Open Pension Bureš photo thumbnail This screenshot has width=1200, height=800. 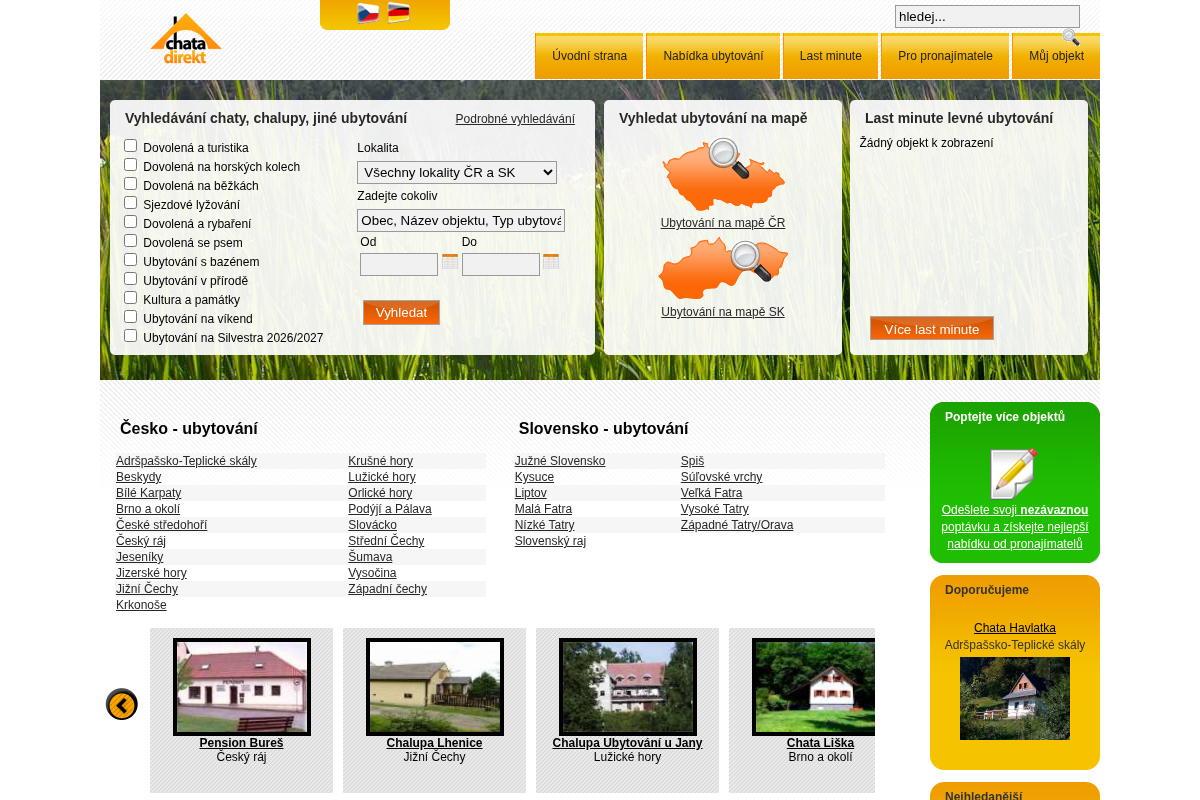[242, 687]
